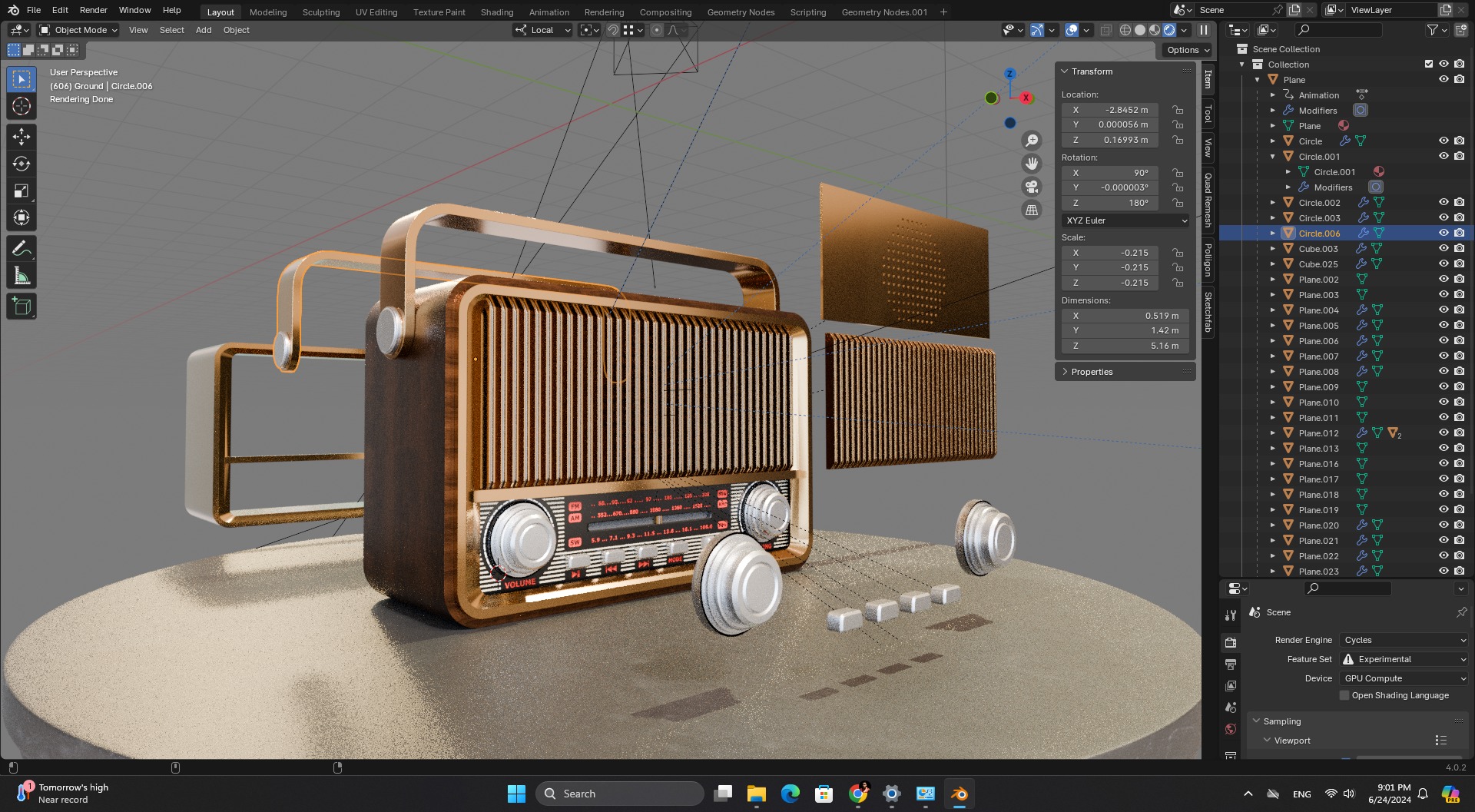Toggle lock on Rotation Z
The image size is (1475, 812).
pyautogui.click(x=1178, y=203)
